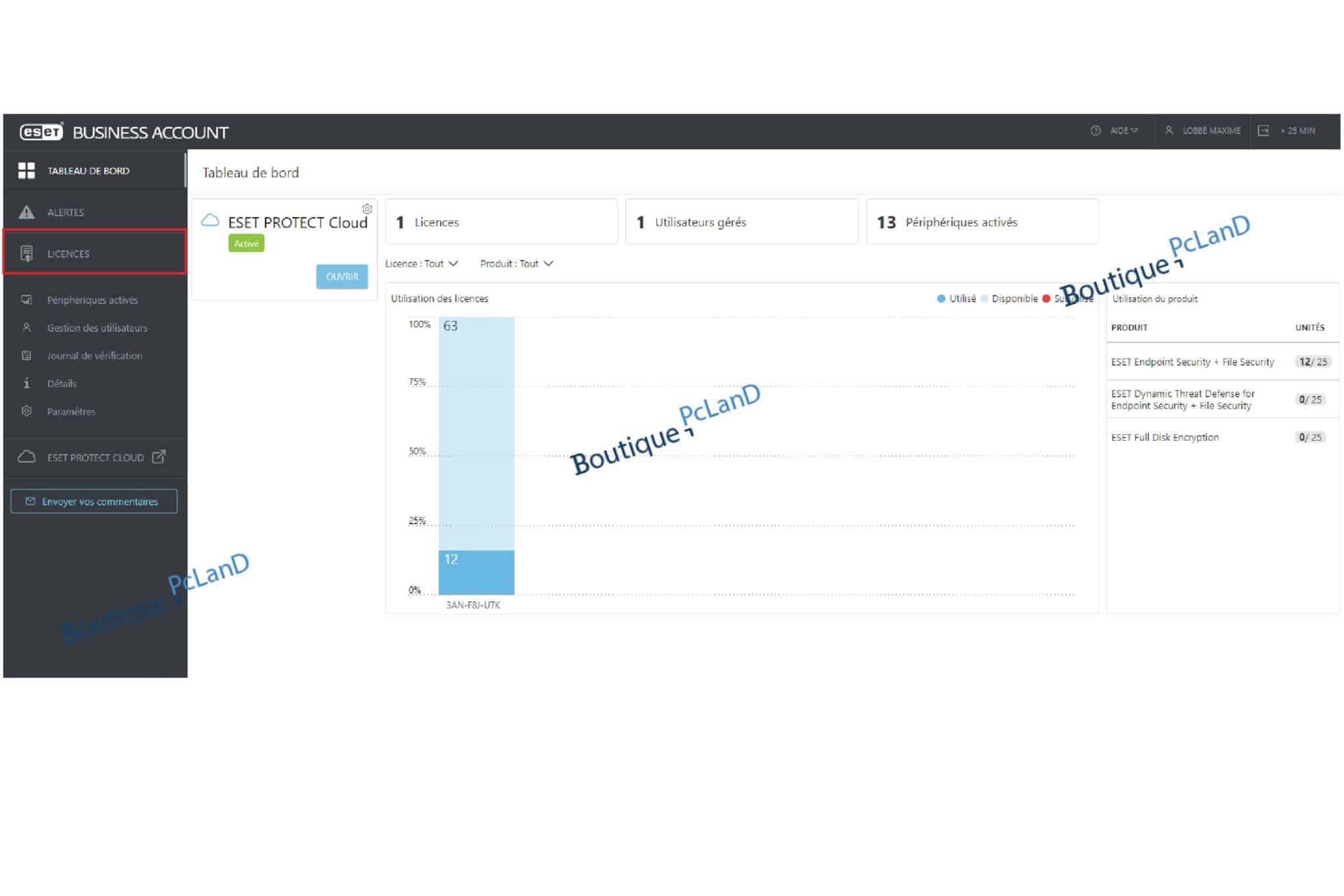This screenshot has height=896, width=1344.
Task: Click the light blue available bar segment 63
Action: (476, 434)
